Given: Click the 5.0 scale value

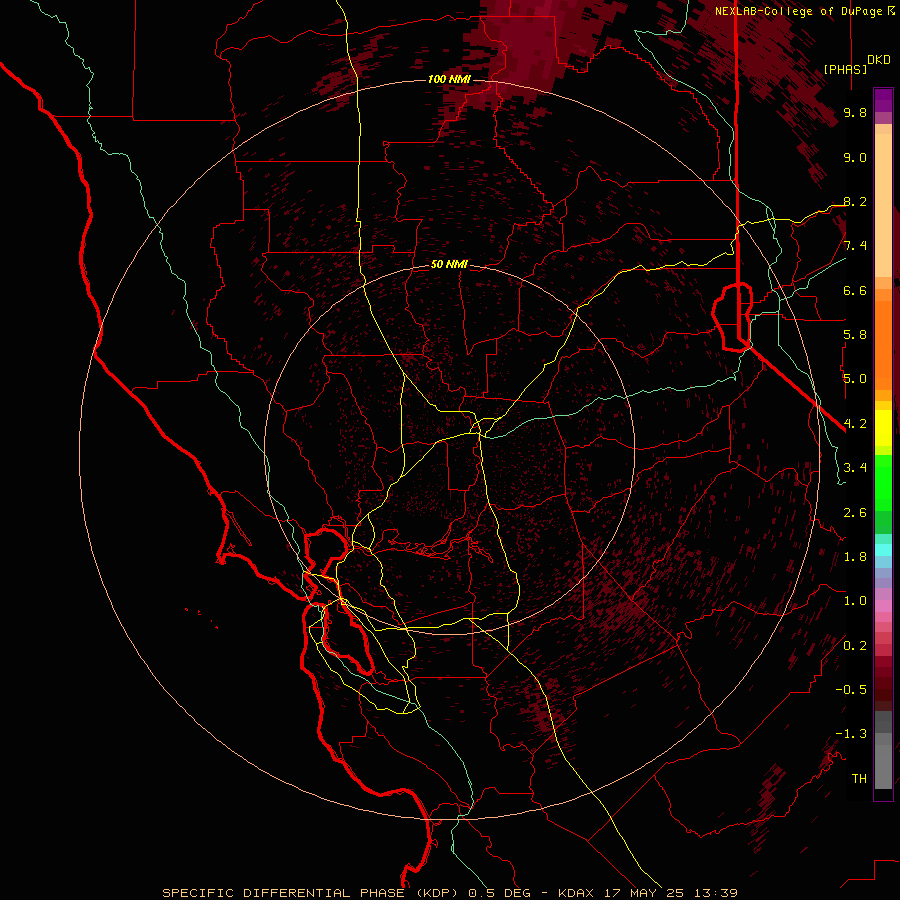Looking at the screenshot, I should coord(855,379).
